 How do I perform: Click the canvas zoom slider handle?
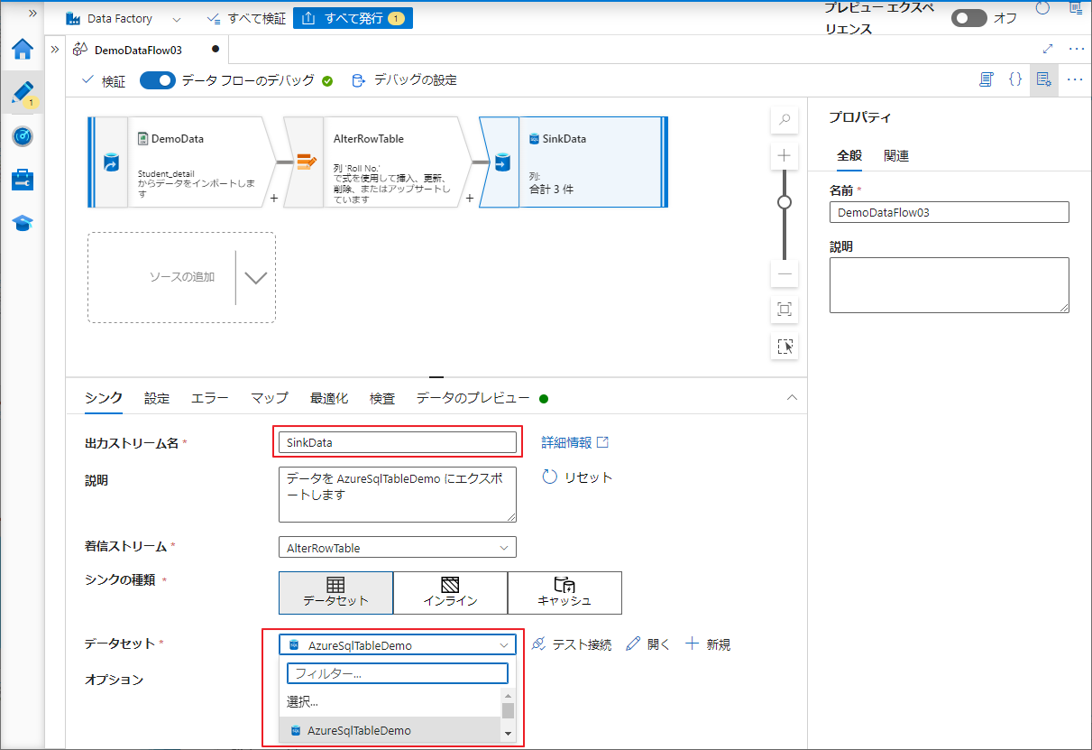(x=784, y=203)
